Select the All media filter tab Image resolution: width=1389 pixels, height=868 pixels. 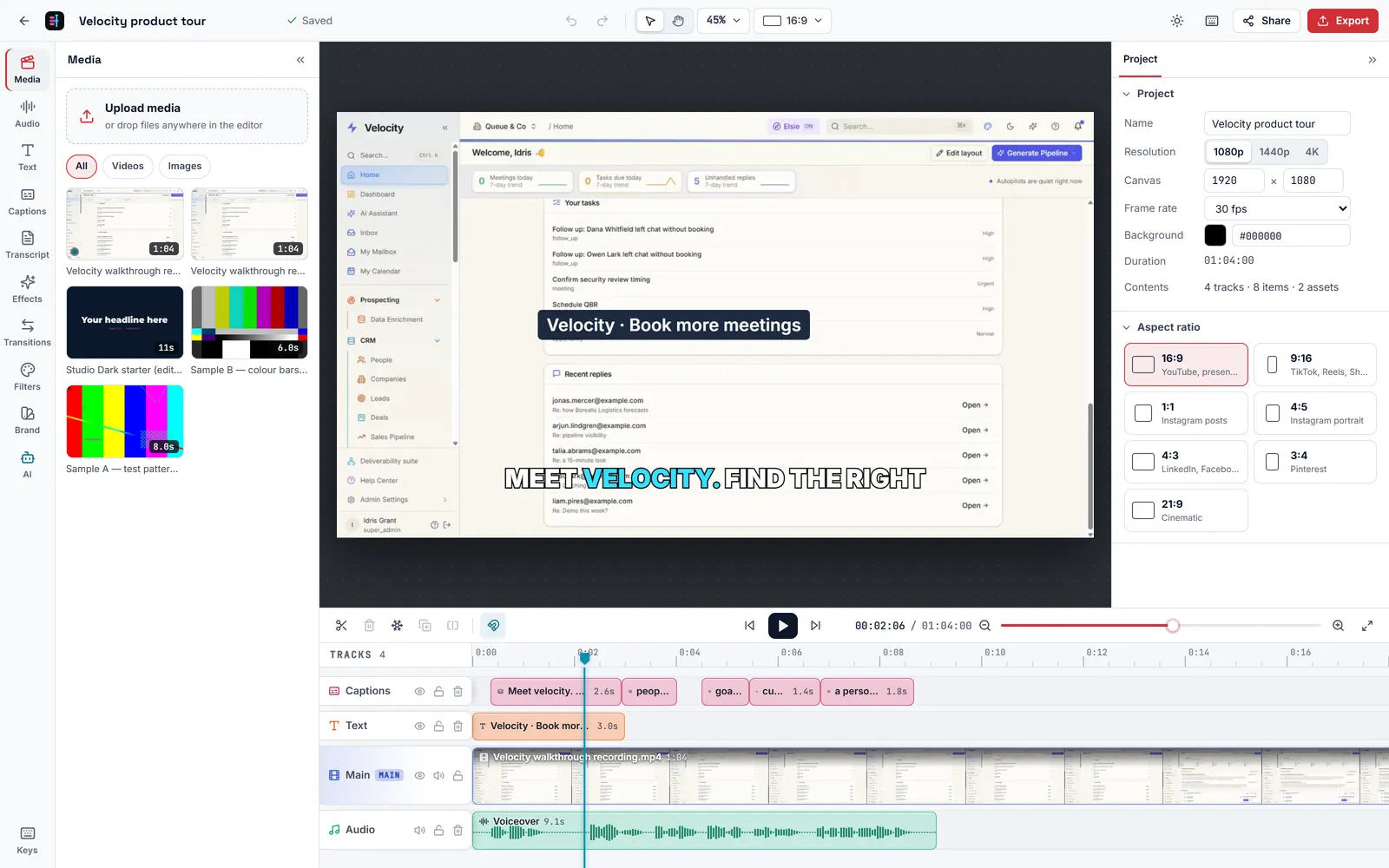point(82,167)
